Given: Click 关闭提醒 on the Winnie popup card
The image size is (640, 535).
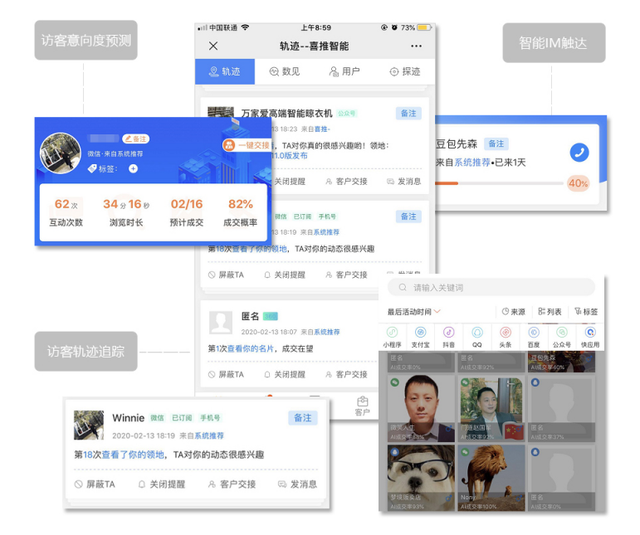Looking at the screenshot, I should (x=162, y=484).
